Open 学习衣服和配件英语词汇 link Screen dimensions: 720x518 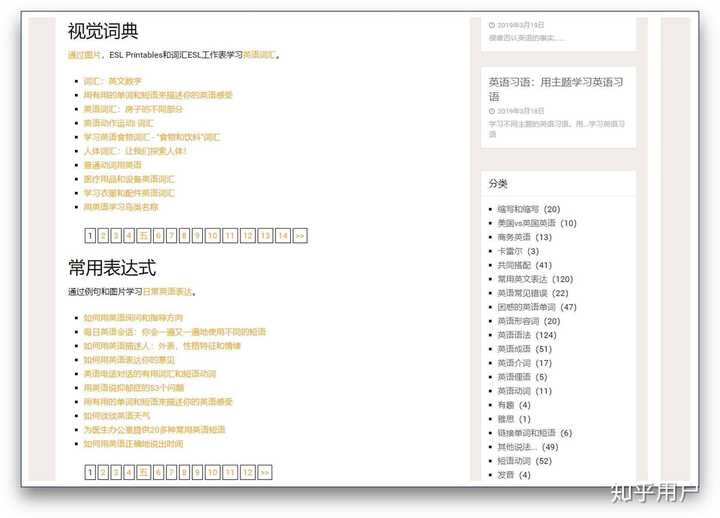[129, 193]
